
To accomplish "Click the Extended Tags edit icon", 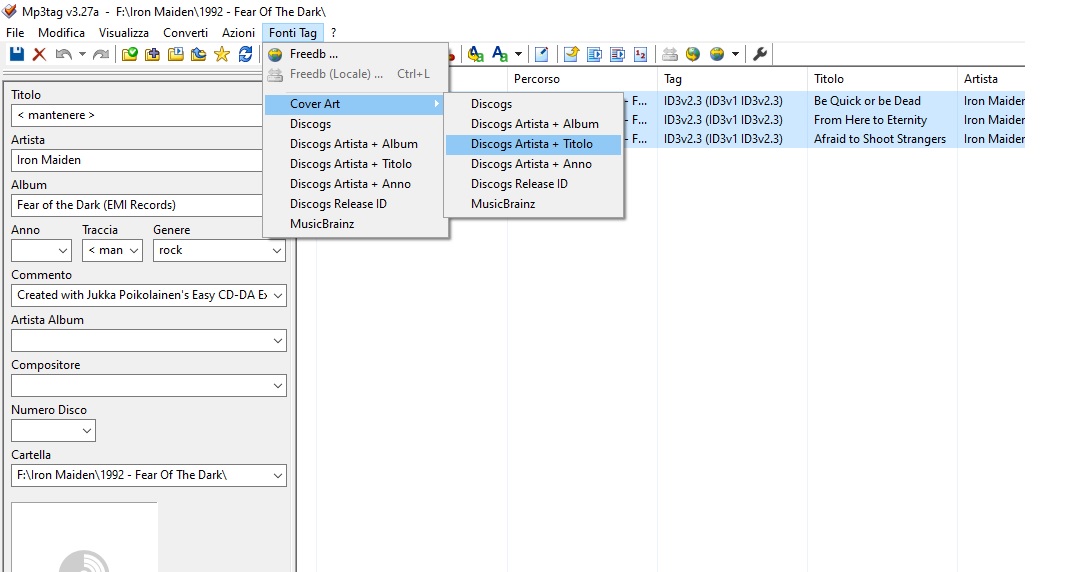I will click(x=541, y=54).
